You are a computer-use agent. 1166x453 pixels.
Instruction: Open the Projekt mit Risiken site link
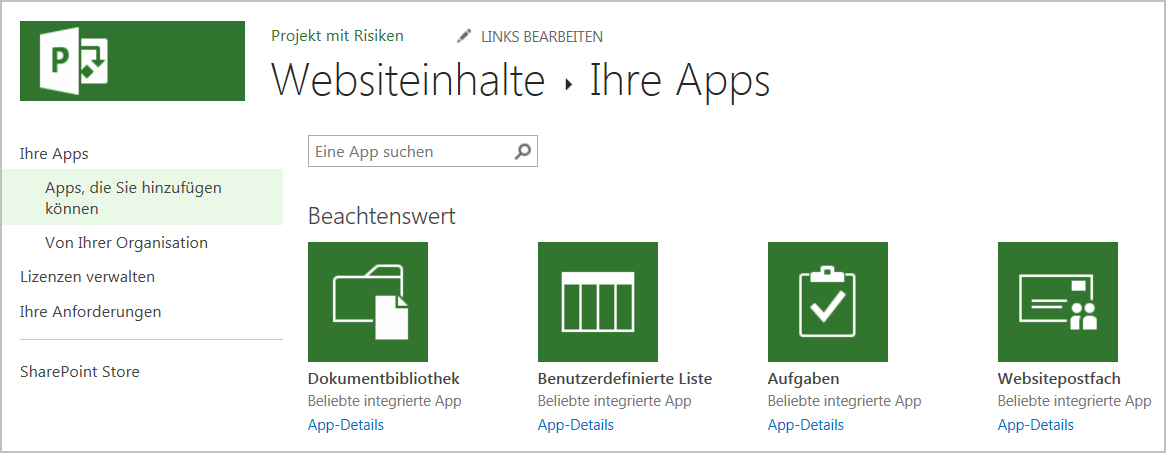[x=337, y=36]
